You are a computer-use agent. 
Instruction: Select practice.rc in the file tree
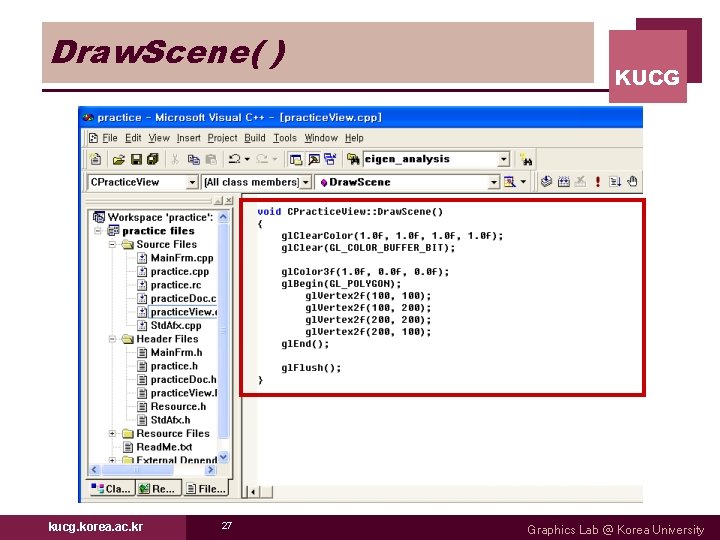point(176,285)
